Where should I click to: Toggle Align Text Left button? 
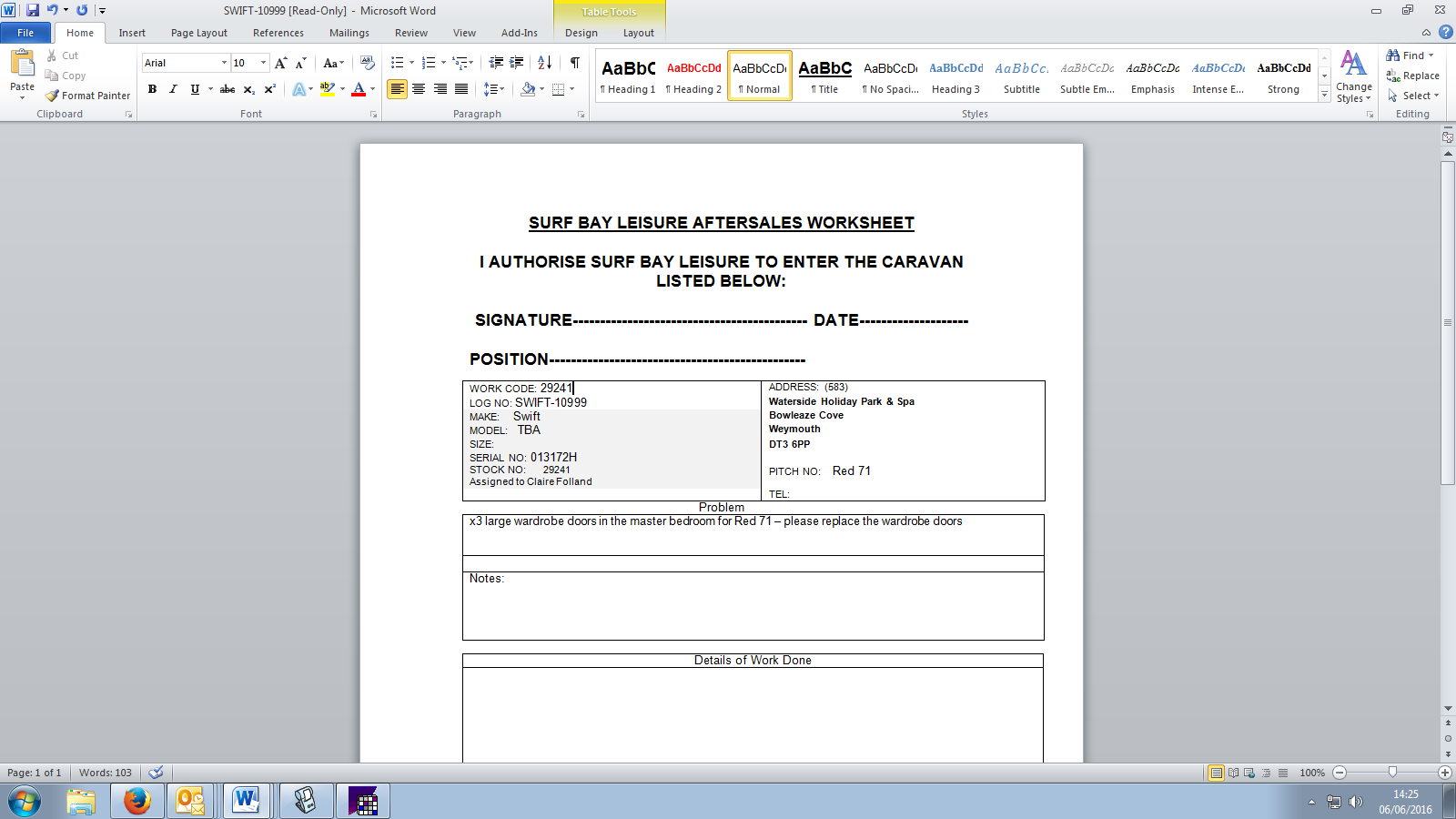[x=397, y=89]
